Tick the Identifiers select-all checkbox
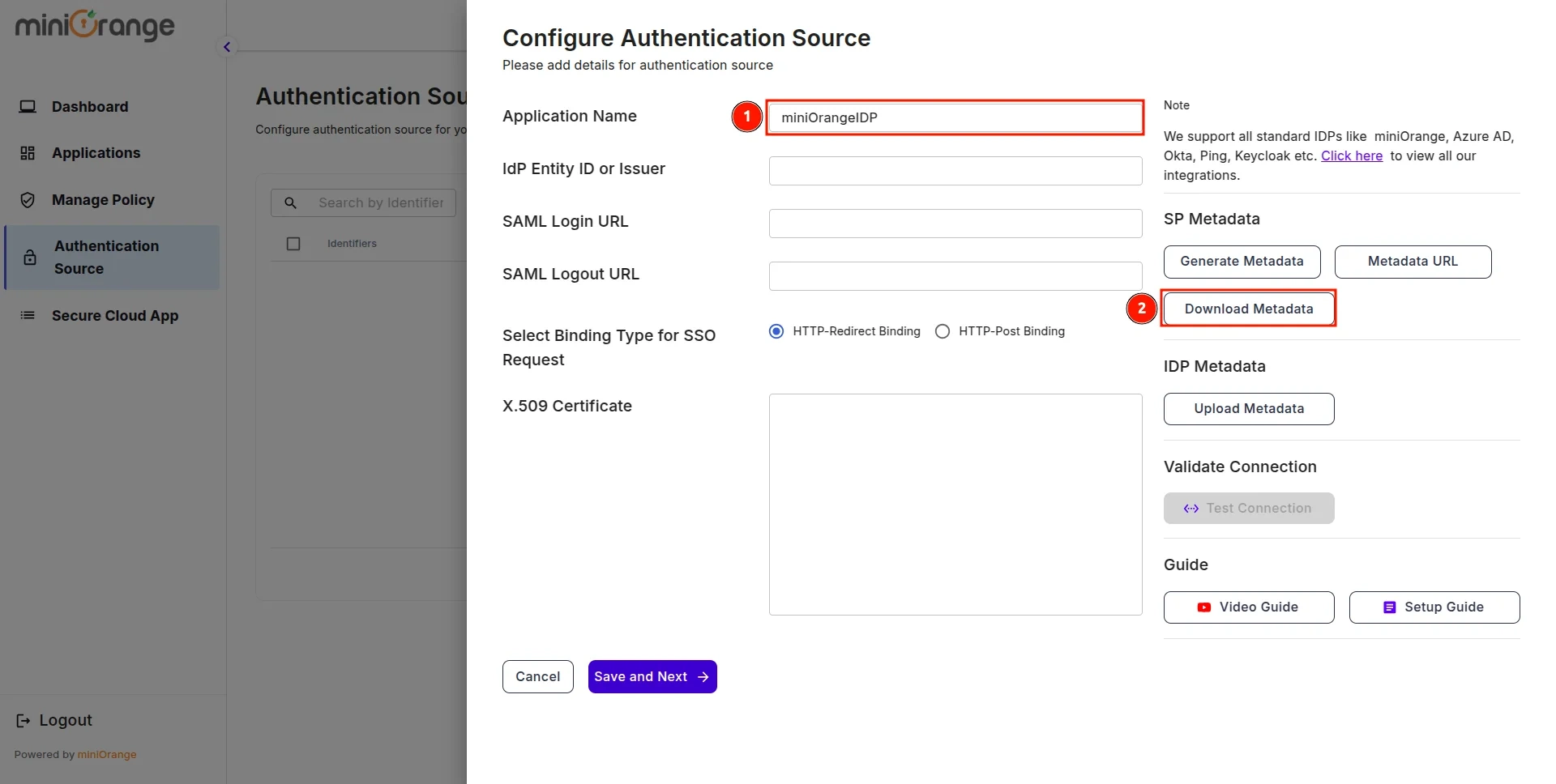Viewport: 1556px width, 784px height. point(293,243)
